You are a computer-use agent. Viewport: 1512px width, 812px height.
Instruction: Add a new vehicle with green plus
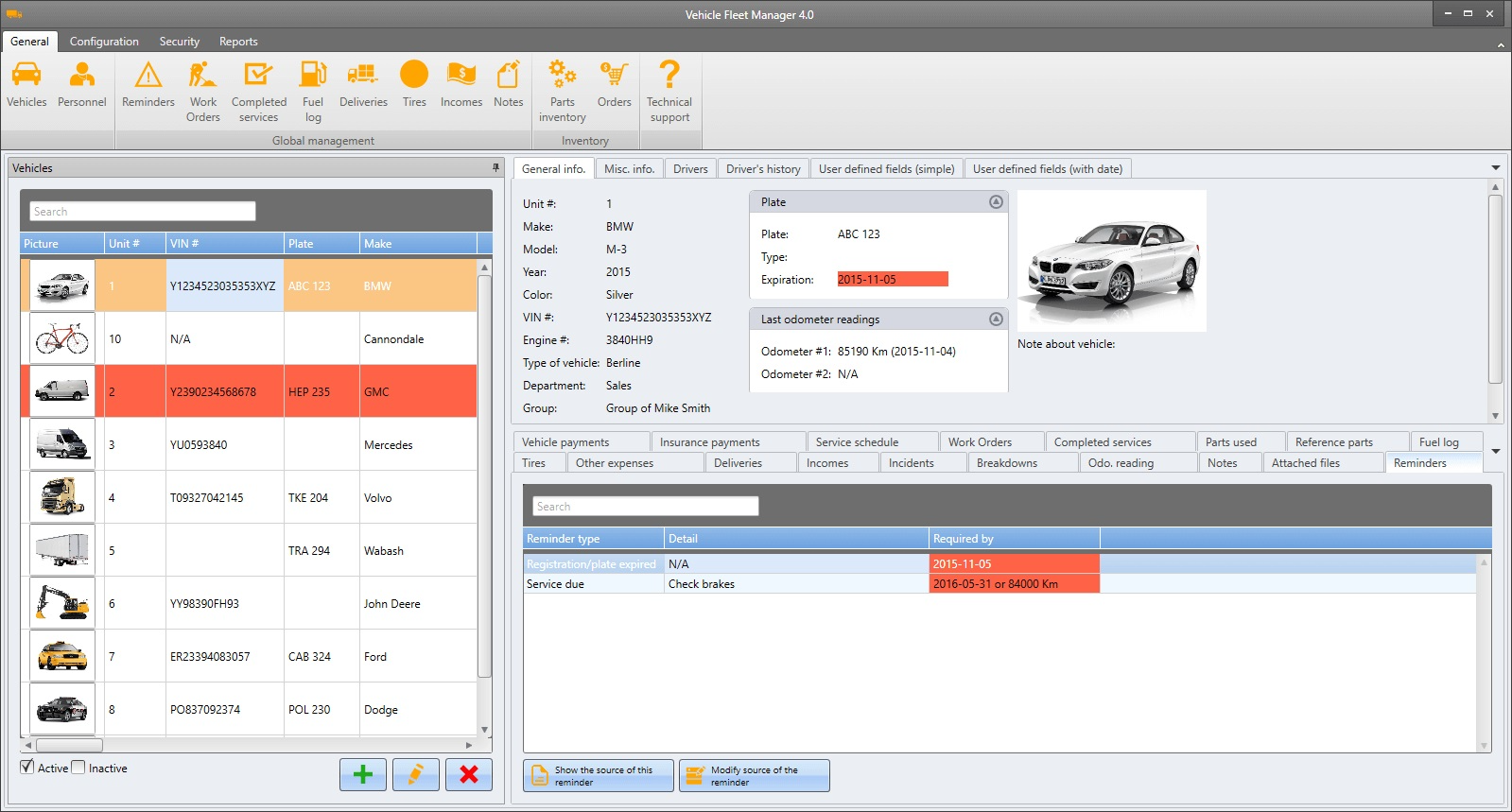pyautogui.click(x=363, y=774)
